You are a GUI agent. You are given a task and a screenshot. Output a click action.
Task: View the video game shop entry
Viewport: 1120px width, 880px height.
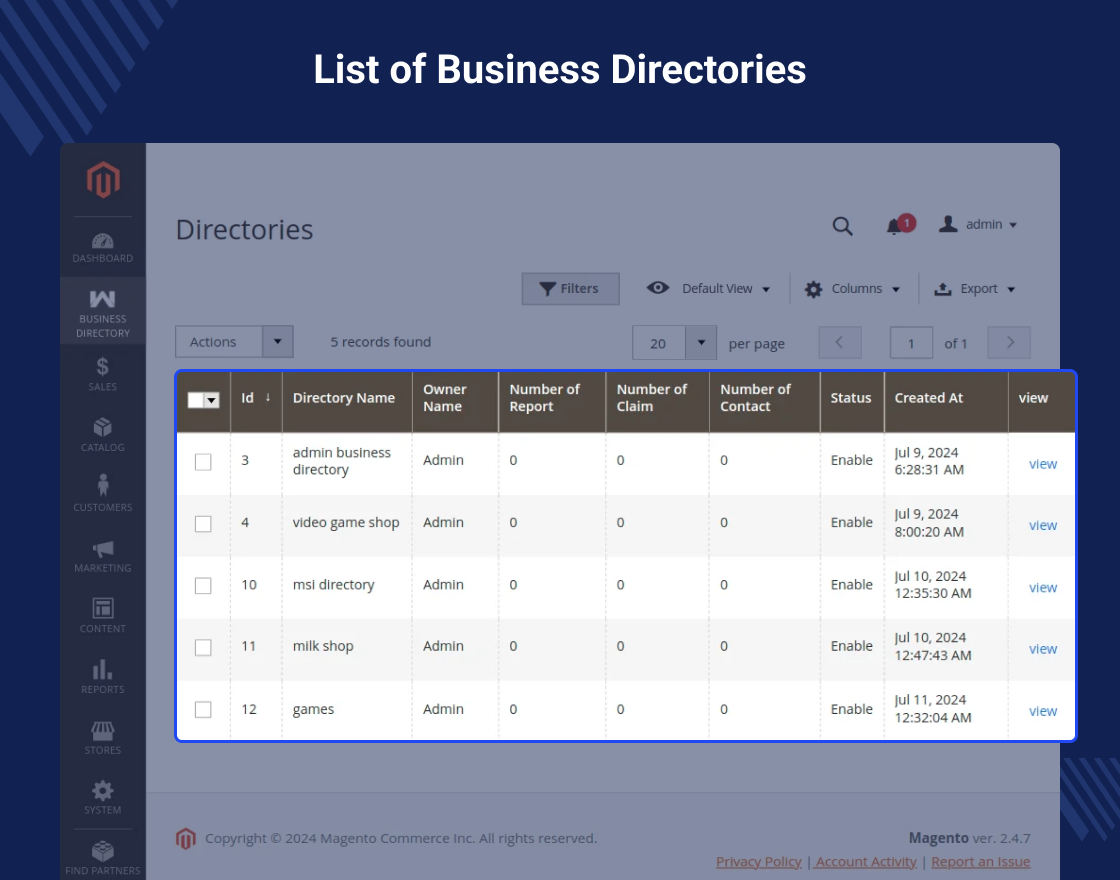tap(1043, 525)
